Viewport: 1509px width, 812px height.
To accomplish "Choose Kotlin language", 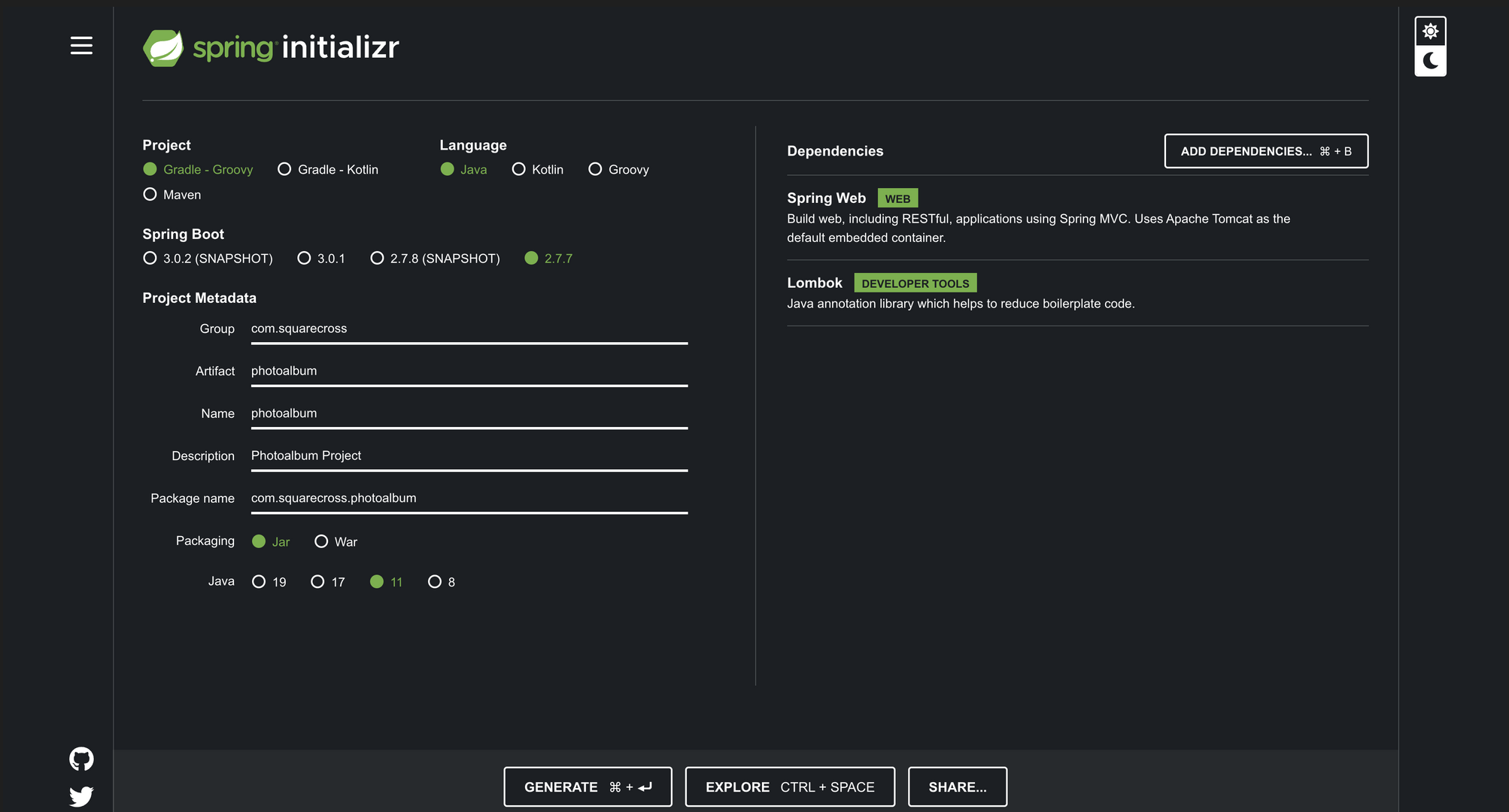I will point(537,170).
